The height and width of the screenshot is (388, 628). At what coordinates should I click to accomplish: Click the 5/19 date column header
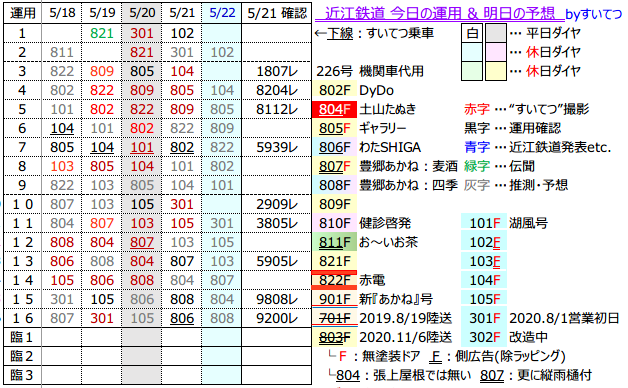pyautogui.click(x=102, y=13)
